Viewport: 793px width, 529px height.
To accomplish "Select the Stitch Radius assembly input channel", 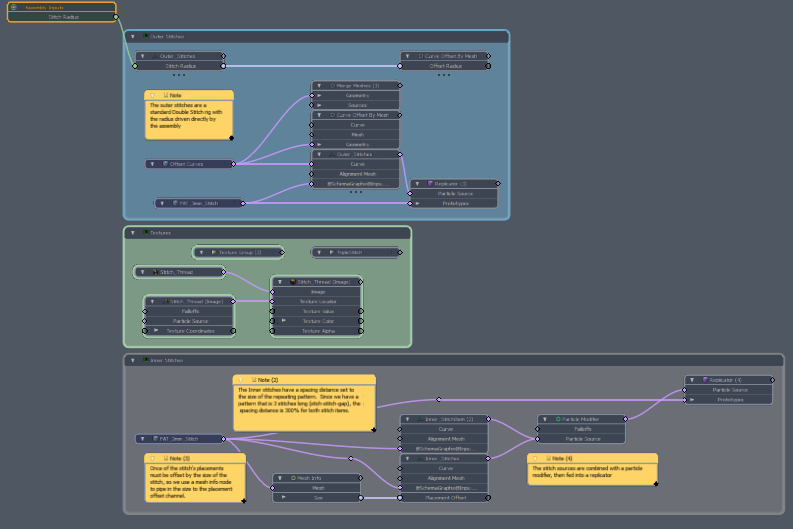I will click(x=63, y=17).
